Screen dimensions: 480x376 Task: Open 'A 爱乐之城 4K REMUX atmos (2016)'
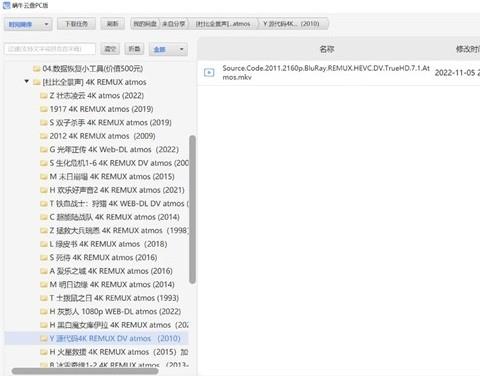click(111, 271)
